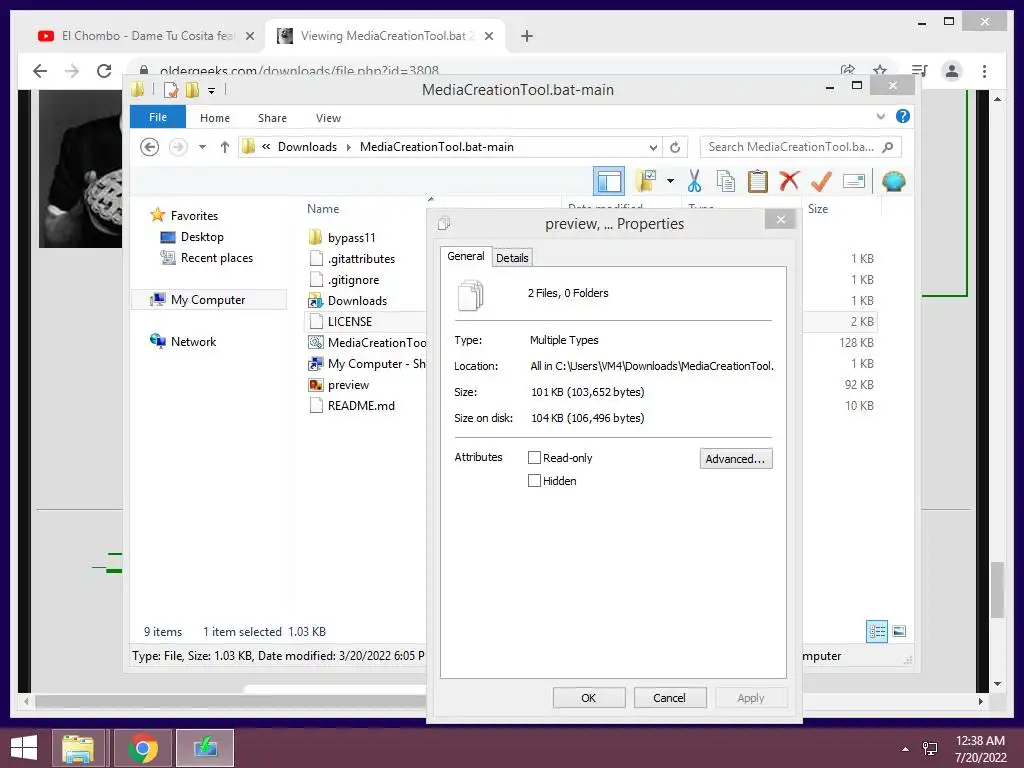Switch to El Chombo YouTube tab in Chrome
This screenshot has height=768, width=1024.
click(148, 36)
